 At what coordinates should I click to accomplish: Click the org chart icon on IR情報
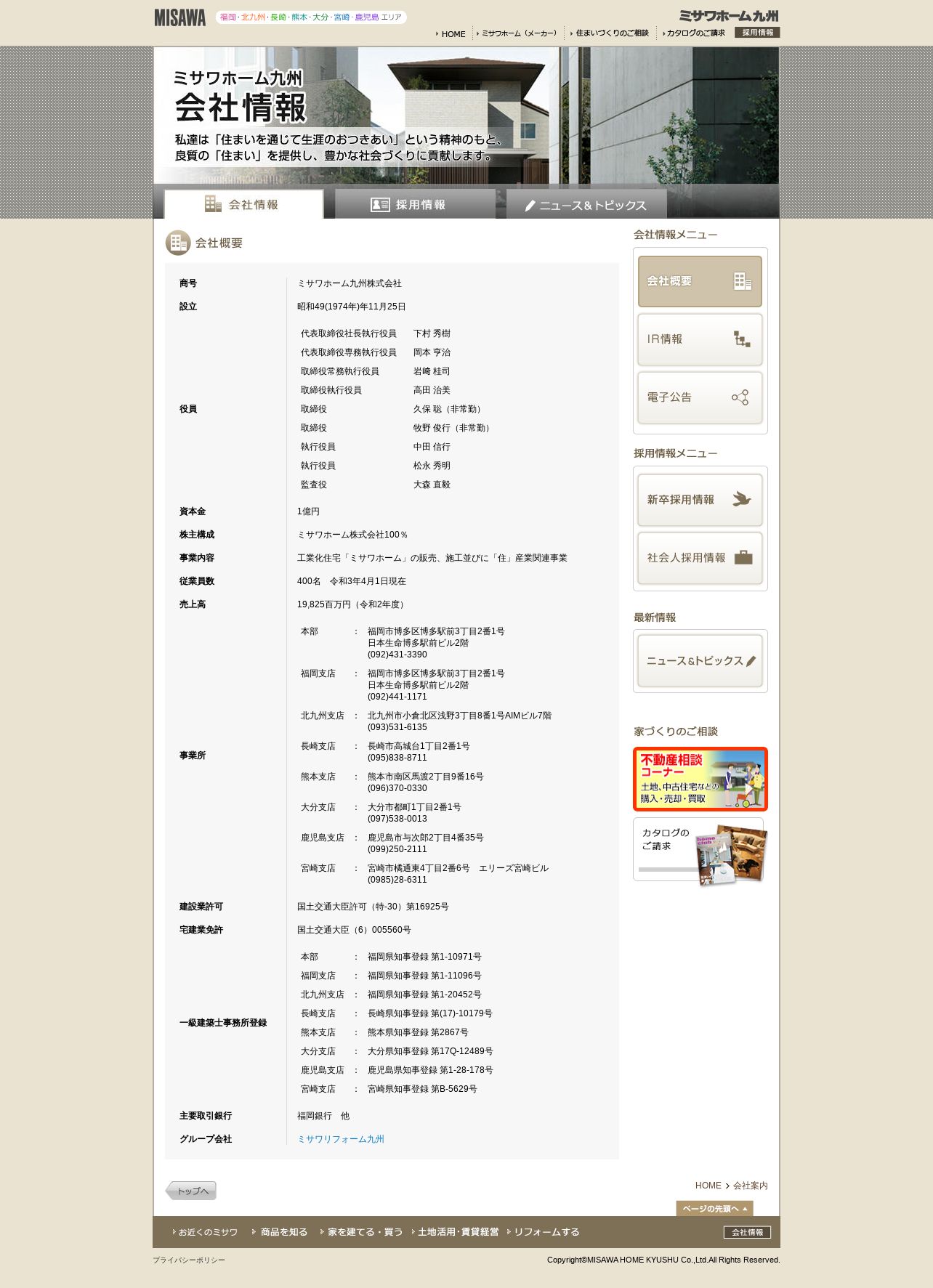pyautogui.click(x=741, y=339)
